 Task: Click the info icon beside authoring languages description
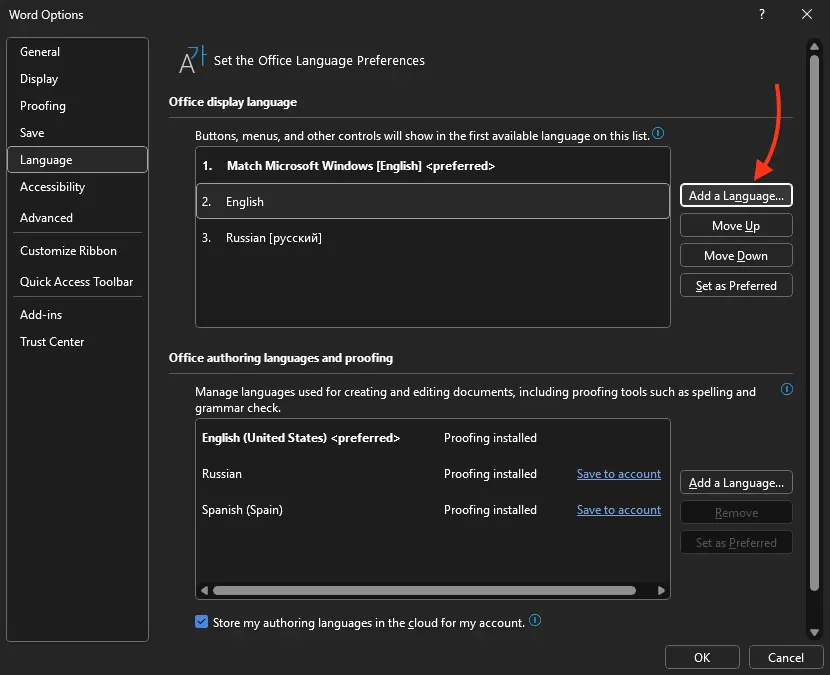click(787, 390)
